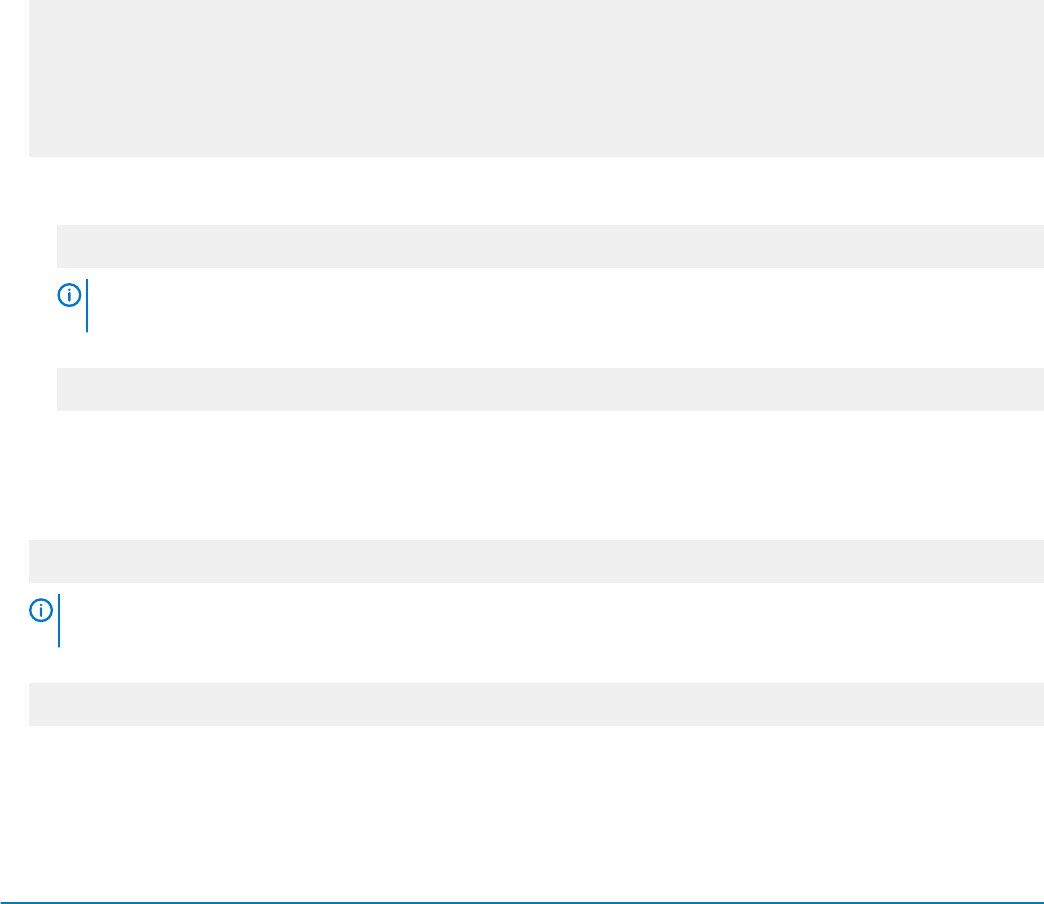
Task: Click the blue horizontal footer line
Action: click(x=522, y=903)
